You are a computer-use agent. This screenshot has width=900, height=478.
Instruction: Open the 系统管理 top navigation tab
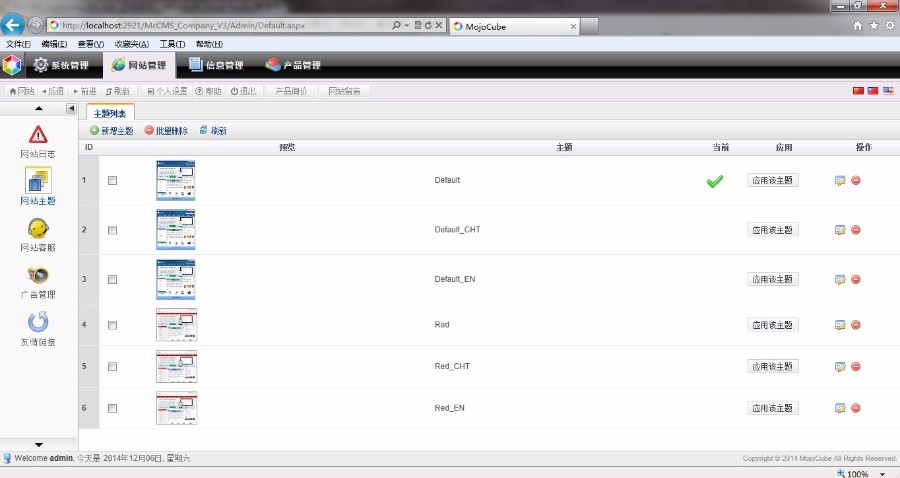(x=61, y=65)
